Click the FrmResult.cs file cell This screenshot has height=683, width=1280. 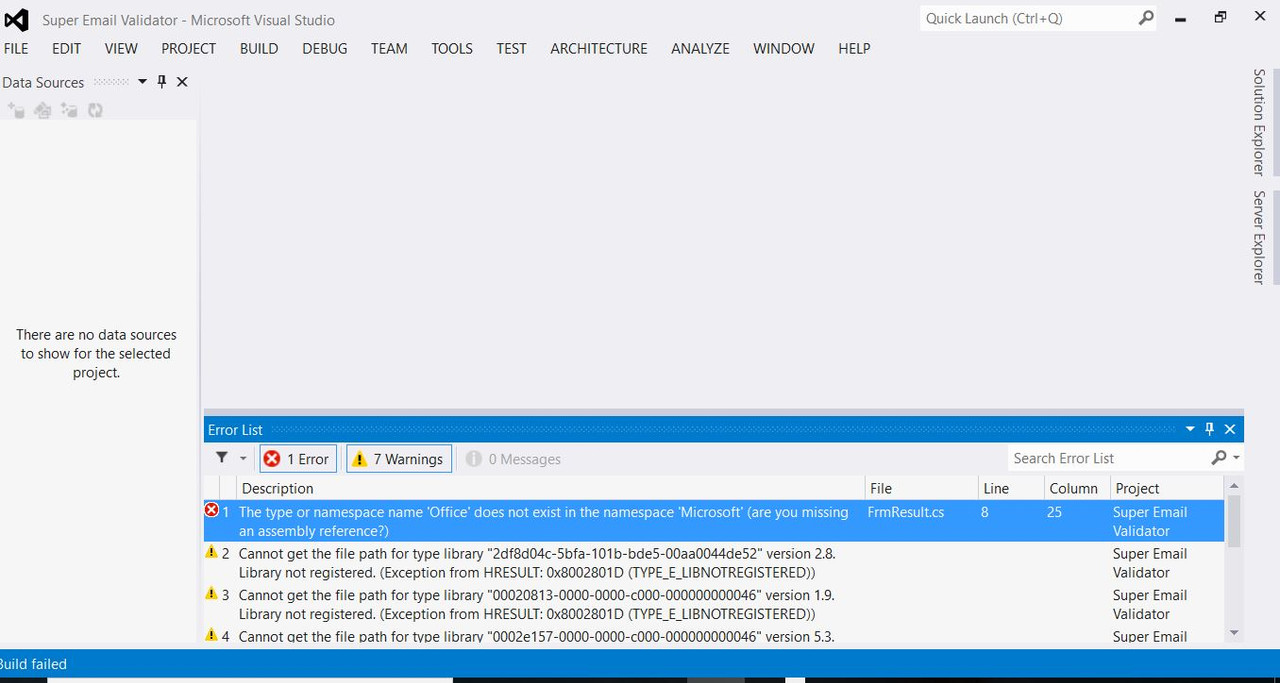[906, 512]
